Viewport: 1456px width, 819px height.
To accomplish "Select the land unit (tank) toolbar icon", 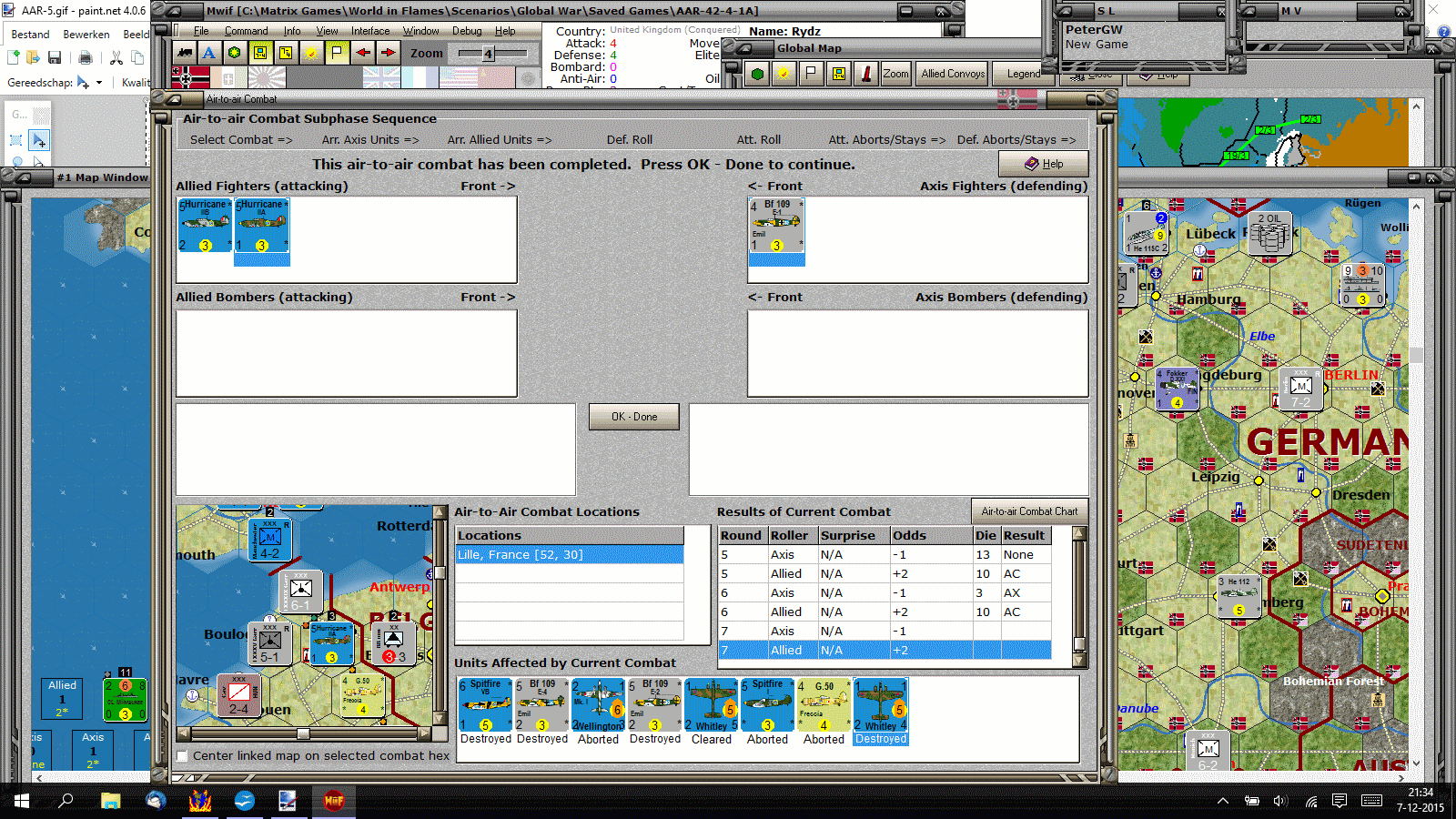I will pyautogui.click(x=185, y=53).
